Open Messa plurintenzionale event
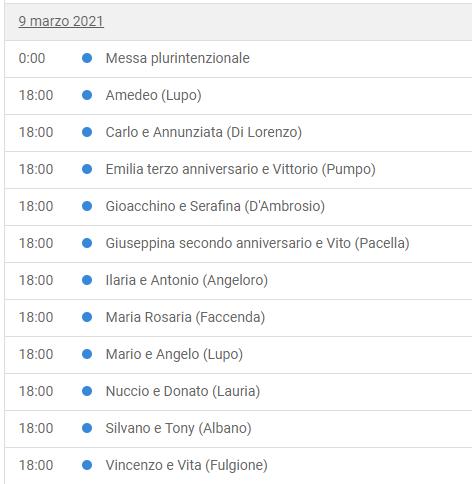Screen dimensions: 472x484 pos(178,58)
